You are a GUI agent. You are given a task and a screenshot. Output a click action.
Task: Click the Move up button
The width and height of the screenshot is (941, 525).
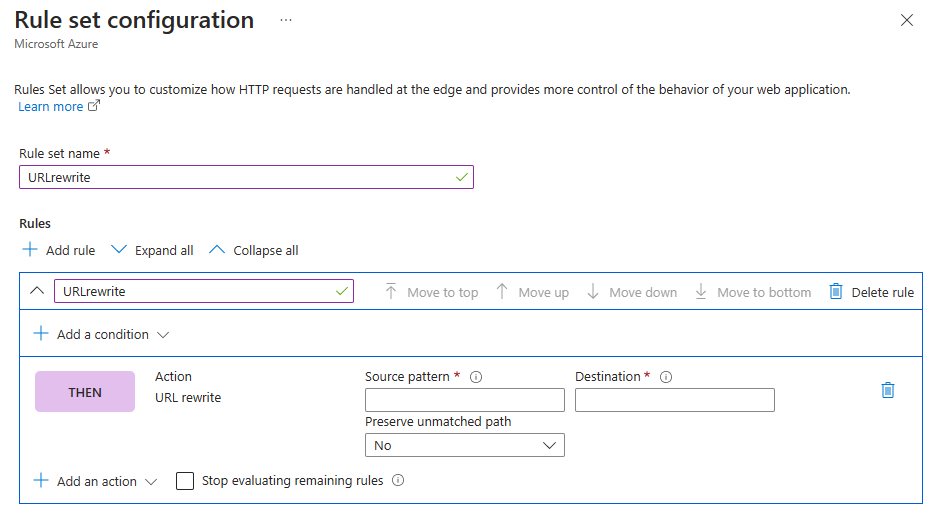(532, 292)
